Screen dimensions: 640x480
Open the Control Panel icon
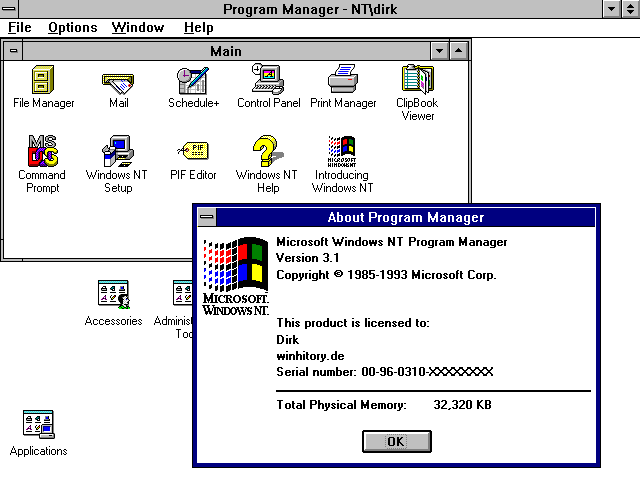click(x=268, y=79)
